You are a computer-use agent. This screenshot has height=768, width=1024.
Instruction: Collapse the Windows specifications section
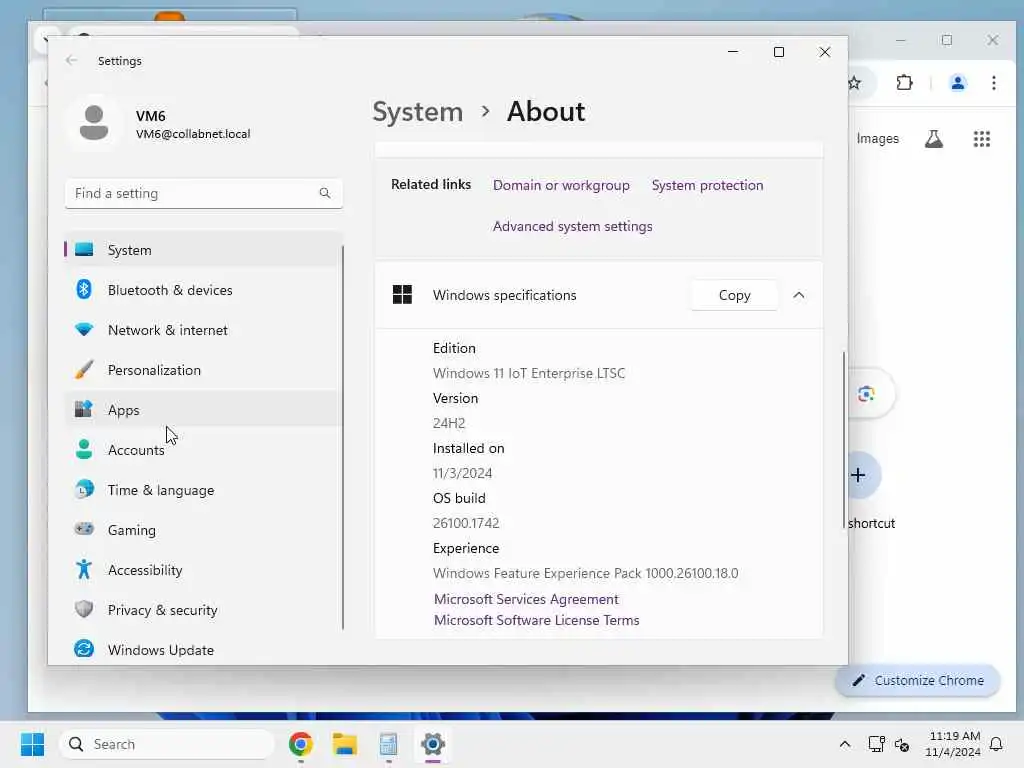(x=799, y=295)
